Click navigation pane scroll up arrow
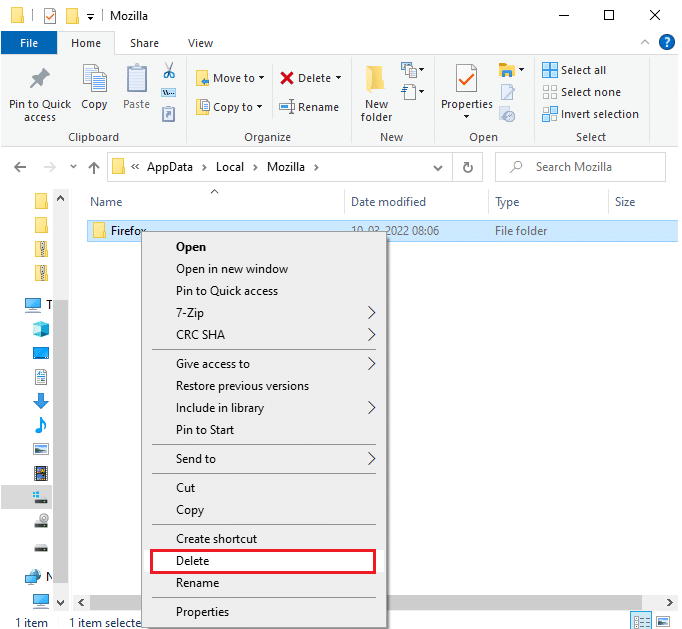 click(x=60, y=198)
